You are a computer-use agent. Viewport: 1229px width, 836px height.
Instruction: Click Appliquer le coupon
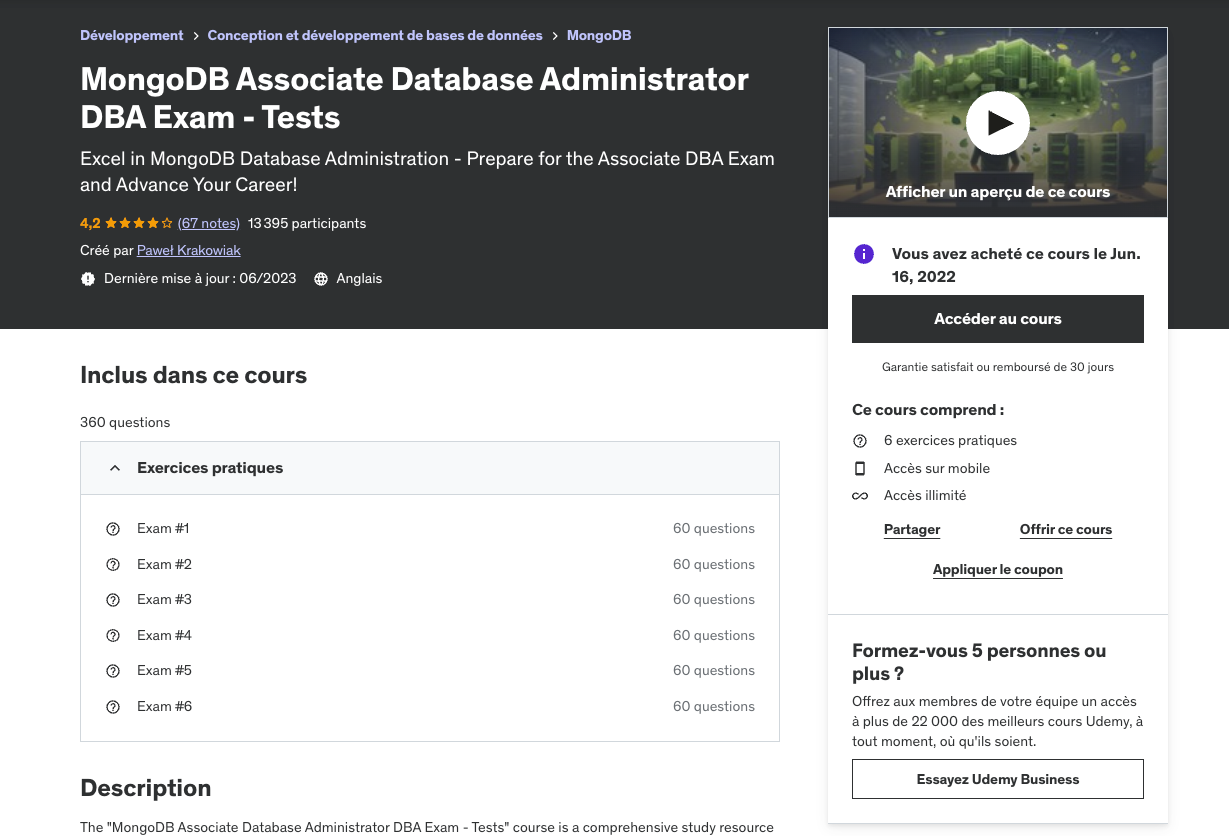click(x=998, y=570)
